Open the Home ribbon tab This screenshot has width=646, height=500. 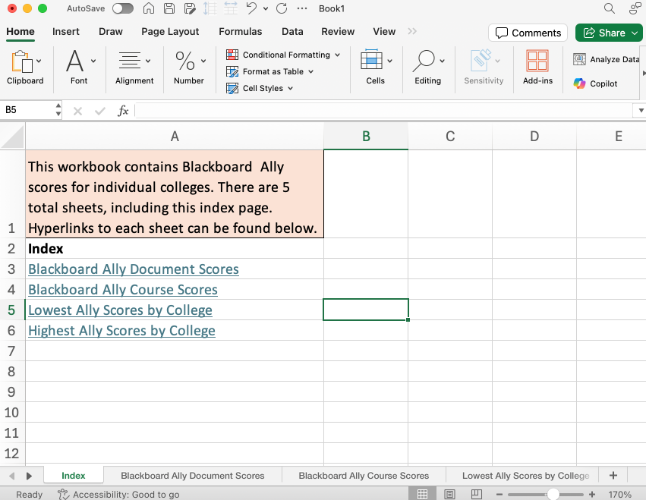20,32
